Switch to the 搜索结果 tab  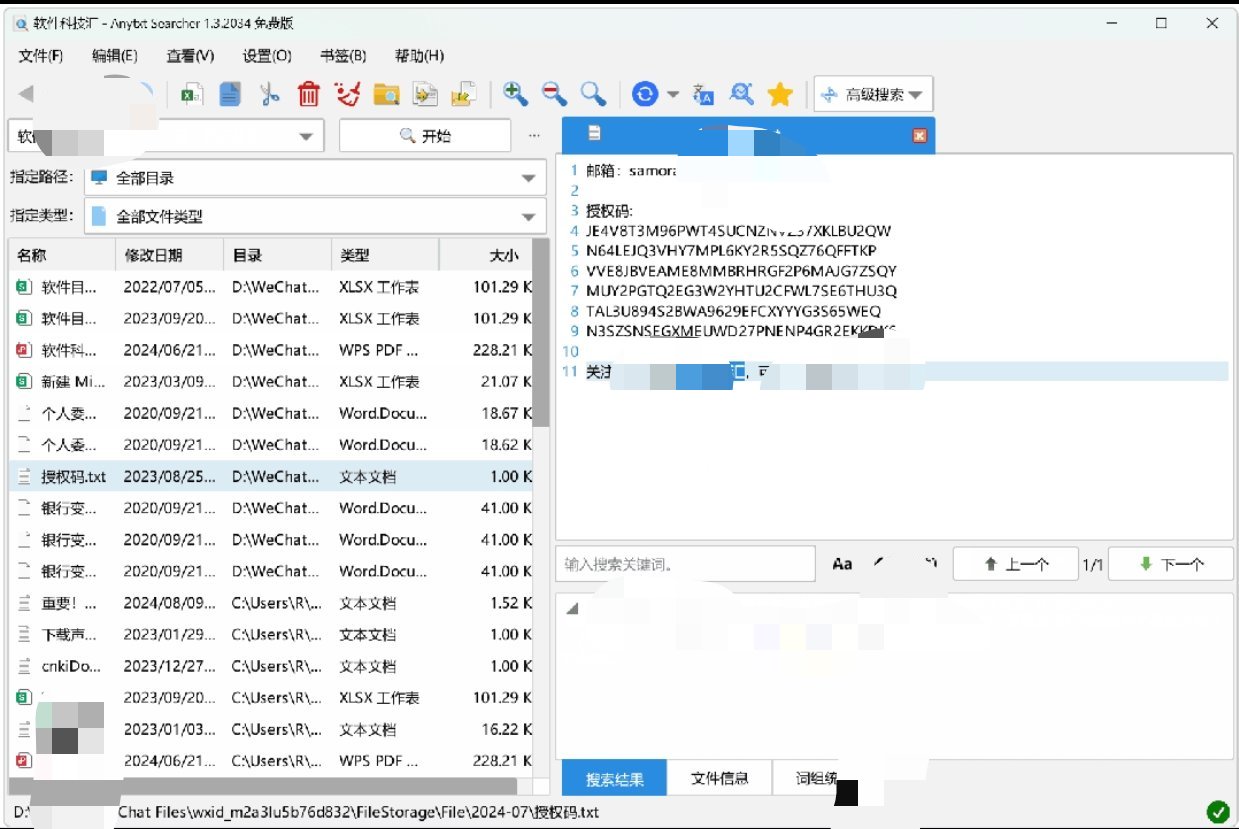point(615,779)
